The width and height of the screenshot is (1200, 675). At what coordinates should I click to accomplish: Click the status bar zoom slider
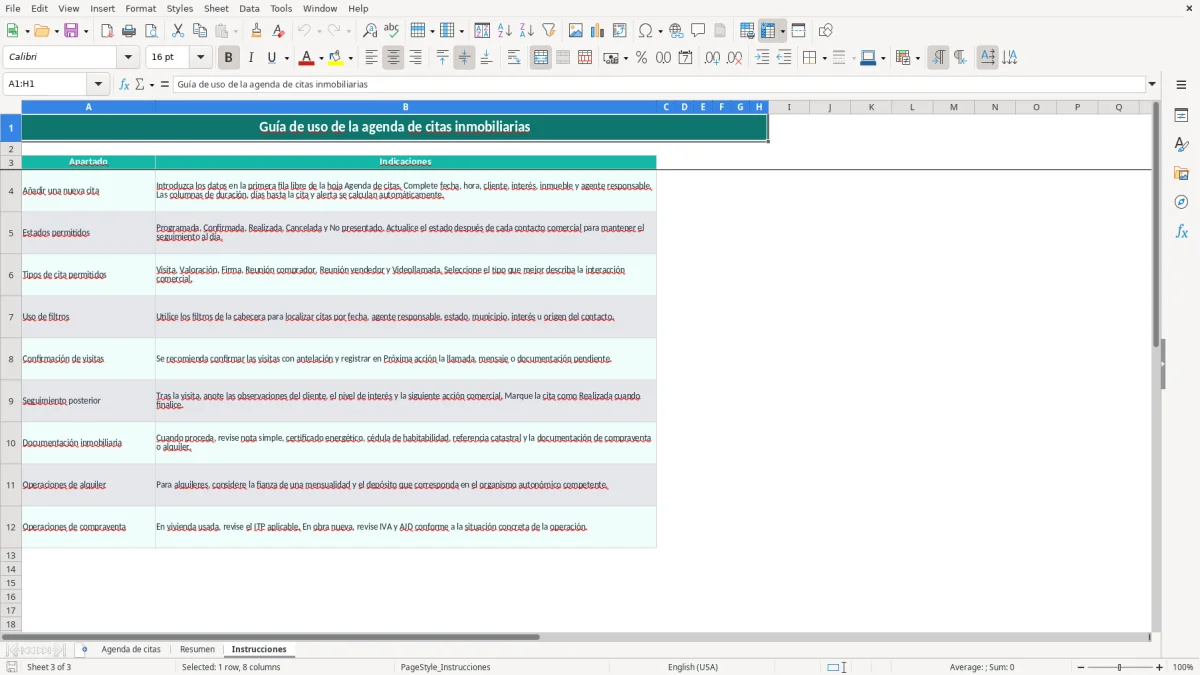coord(1120,667)
